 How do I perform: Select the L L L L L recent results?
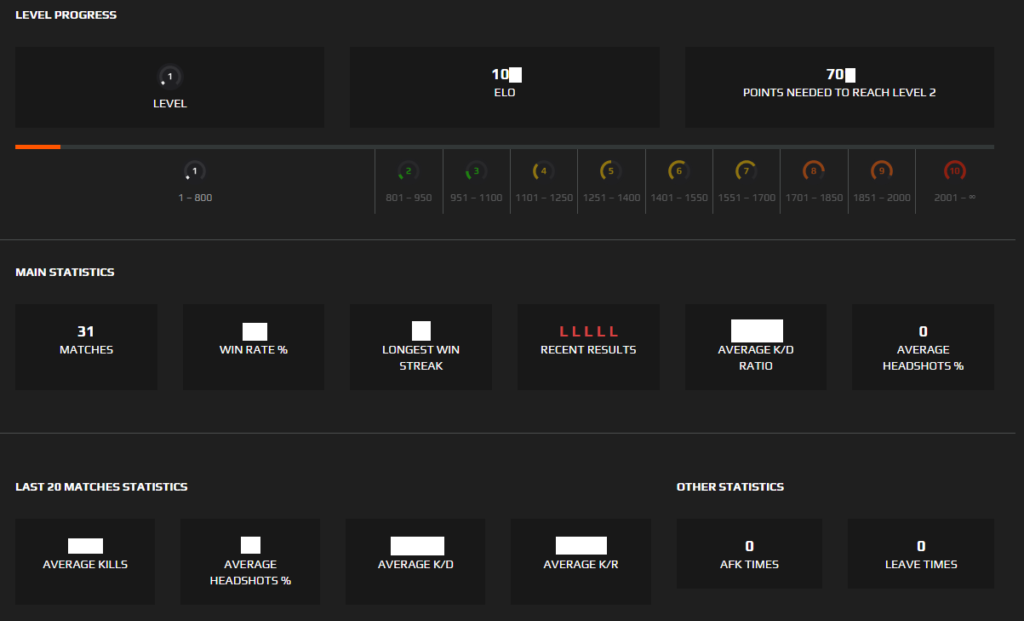coord(588,331)
